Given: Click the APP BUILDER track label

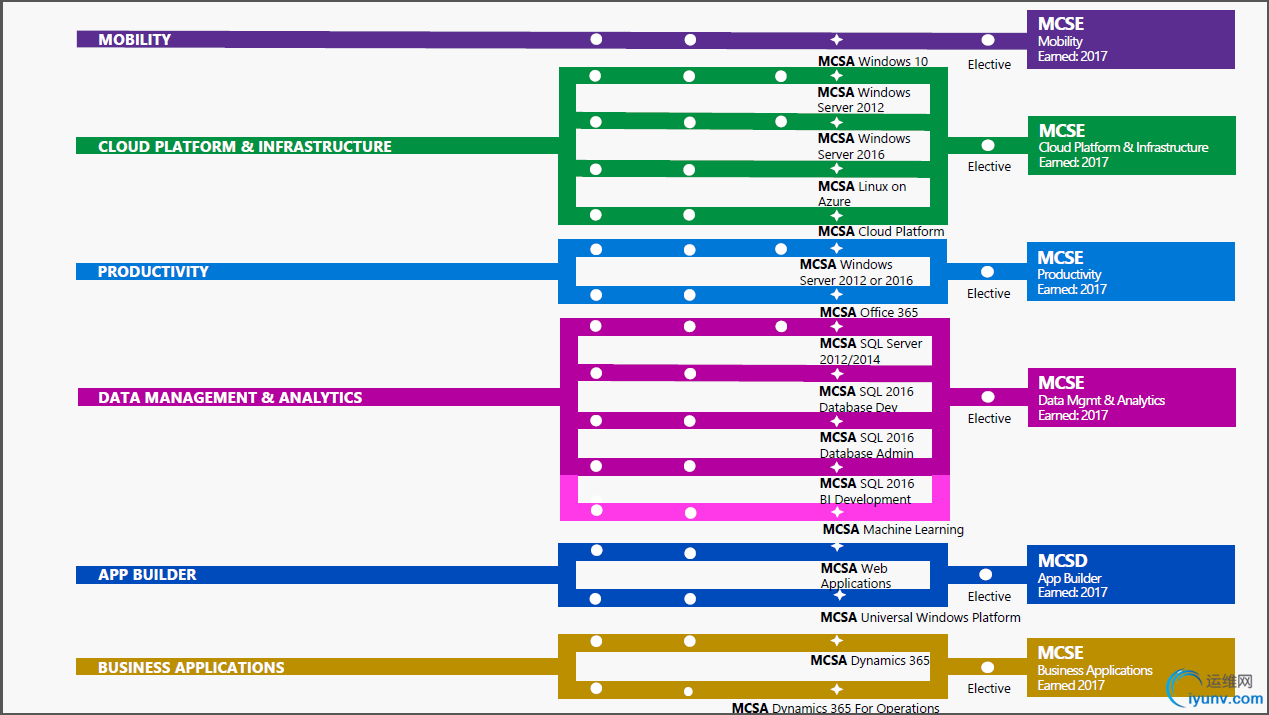Looking at the screenshot, I should tap(147, 575).
